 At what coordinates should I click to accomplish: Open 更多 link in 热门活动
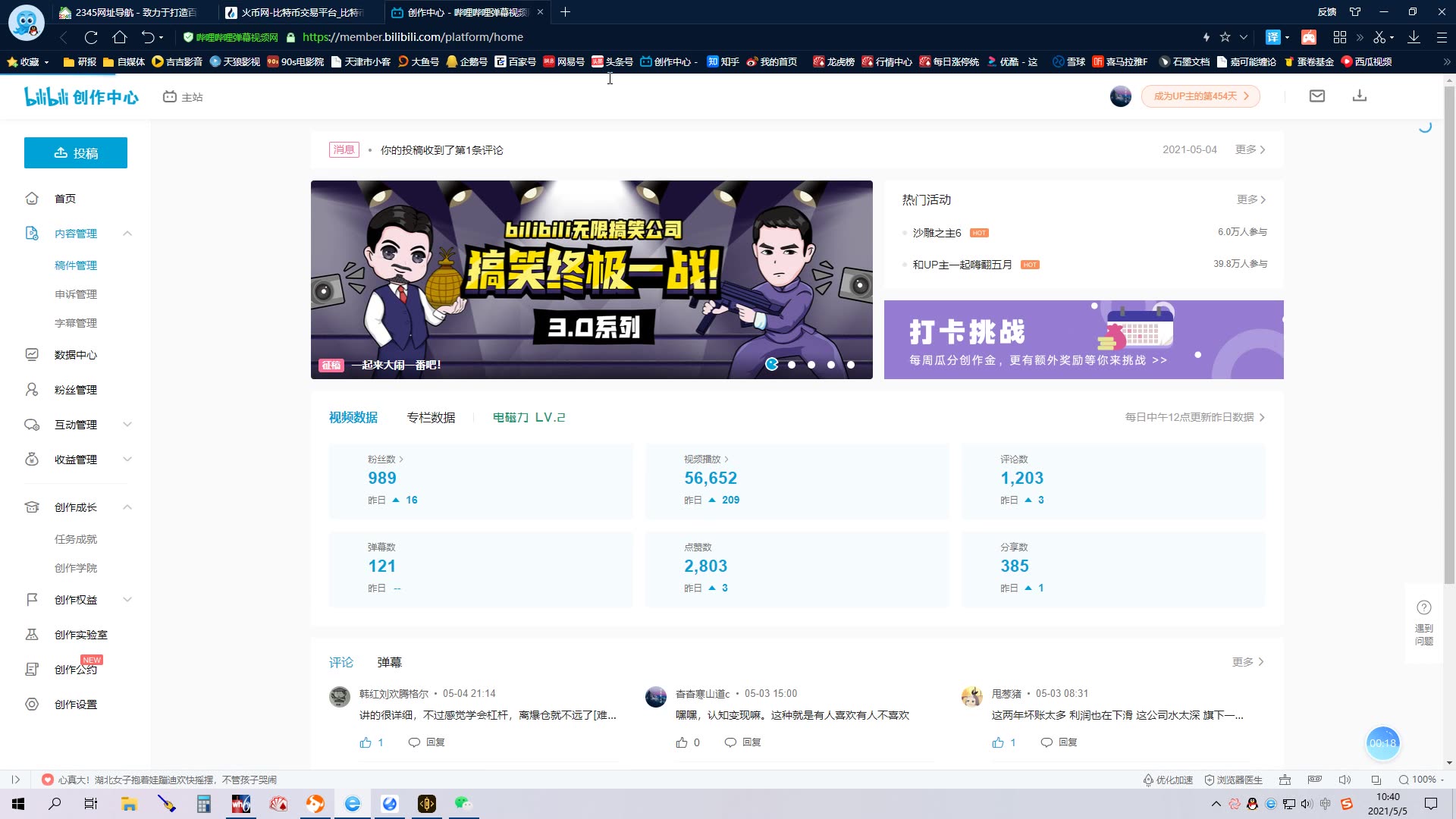click(x=1251, y=199)
